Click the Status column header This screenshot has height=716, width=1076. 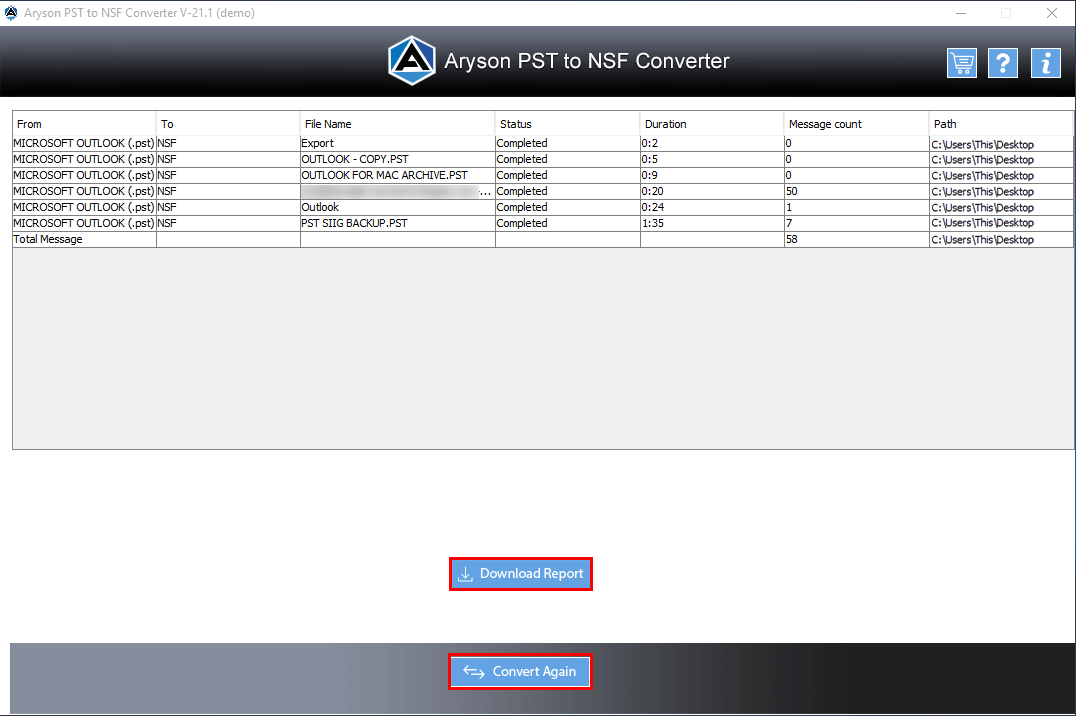[568, 124]
